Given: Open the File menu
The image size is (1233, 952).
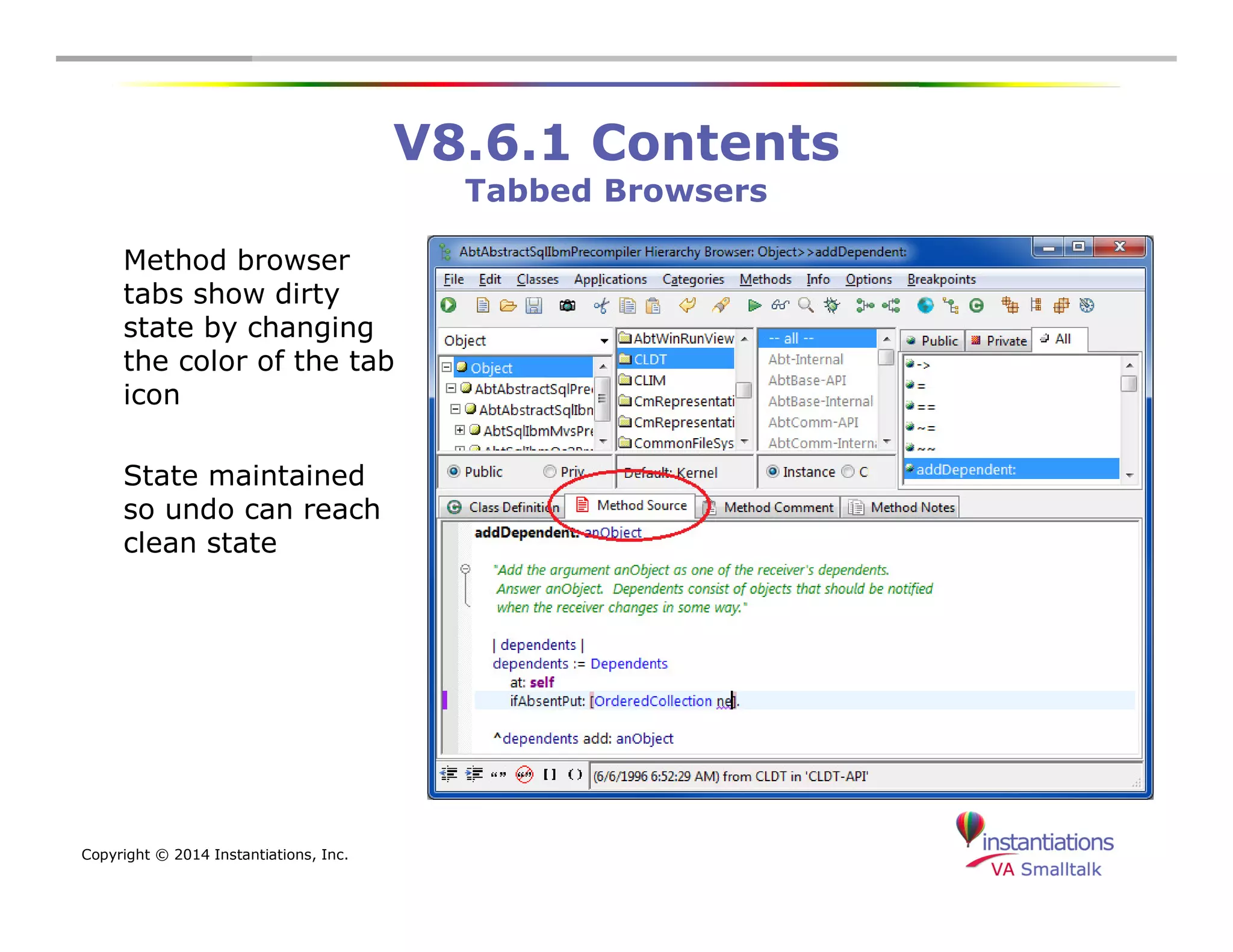Looking at the screenshot, I should (453, 279).
